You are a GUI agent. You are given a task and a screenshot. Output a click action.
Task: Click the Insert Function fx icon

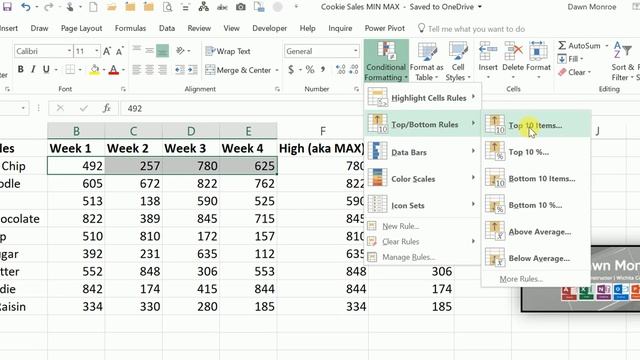[x=107, y=108]
